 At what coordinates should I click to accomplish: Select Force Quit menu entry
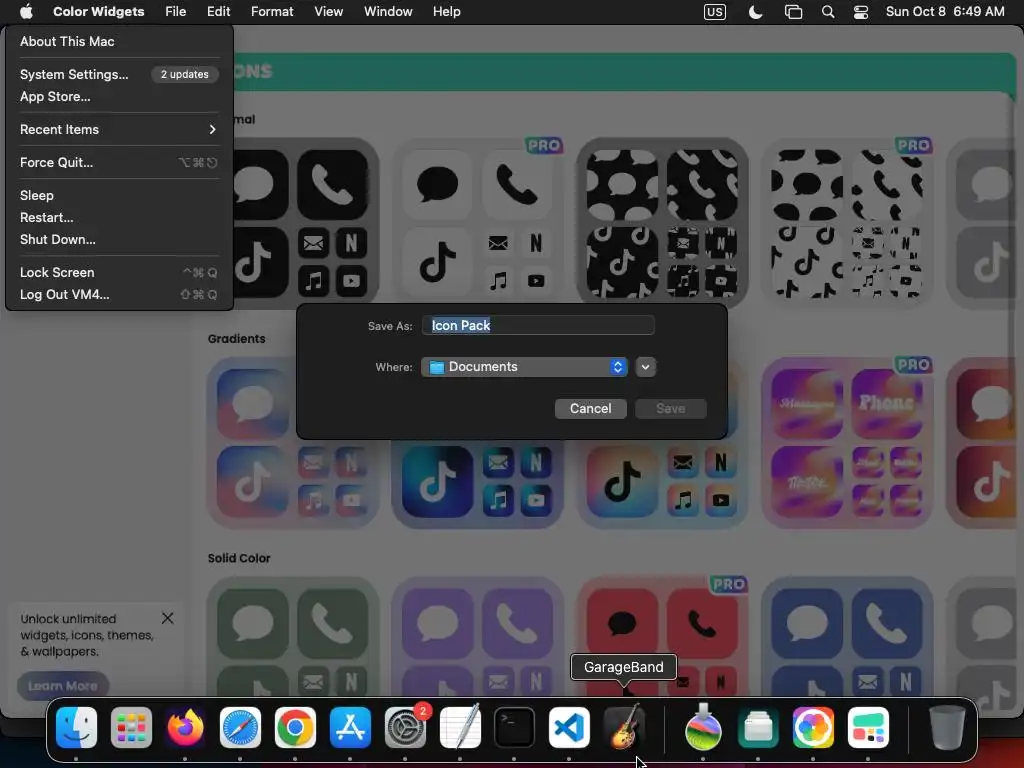119,163
